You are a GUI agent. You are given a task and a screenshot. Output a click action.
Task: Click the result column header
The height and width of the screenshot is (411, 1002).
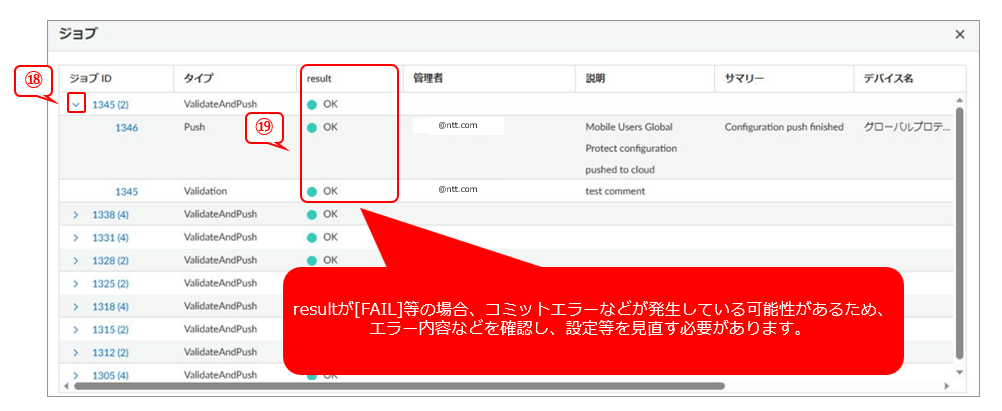tap(320, 78)
